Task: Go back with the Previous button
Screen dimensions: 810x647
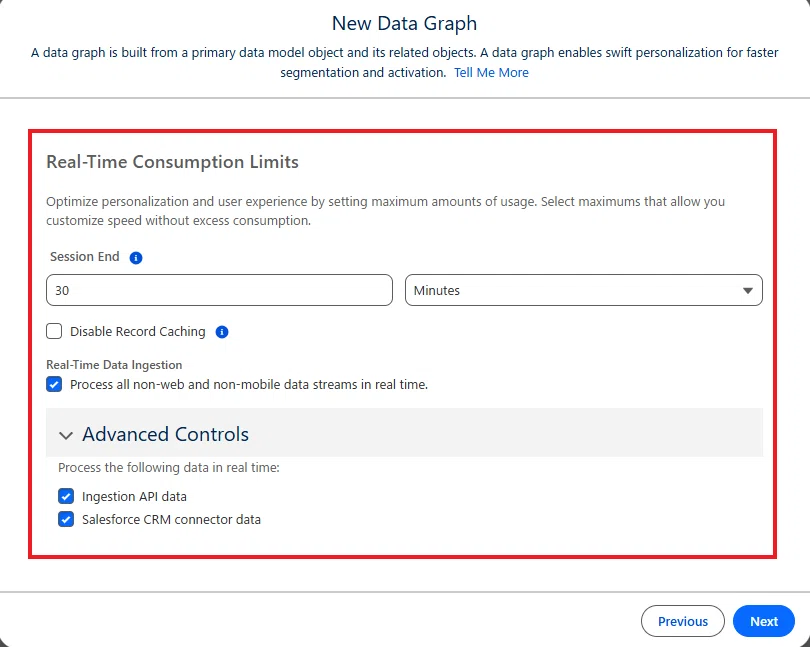Action: coord(682,621)
